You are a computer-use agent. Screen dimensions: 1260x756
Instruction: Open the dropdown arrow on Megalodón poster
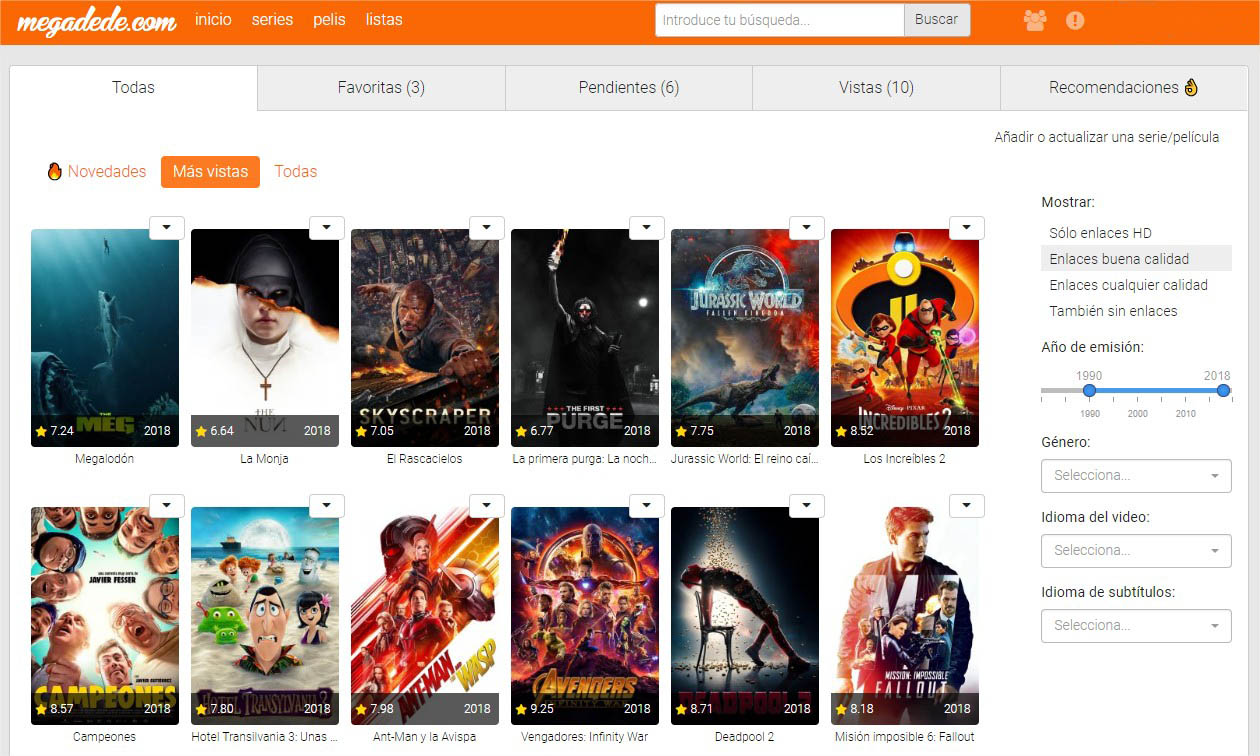coord(167,228)
